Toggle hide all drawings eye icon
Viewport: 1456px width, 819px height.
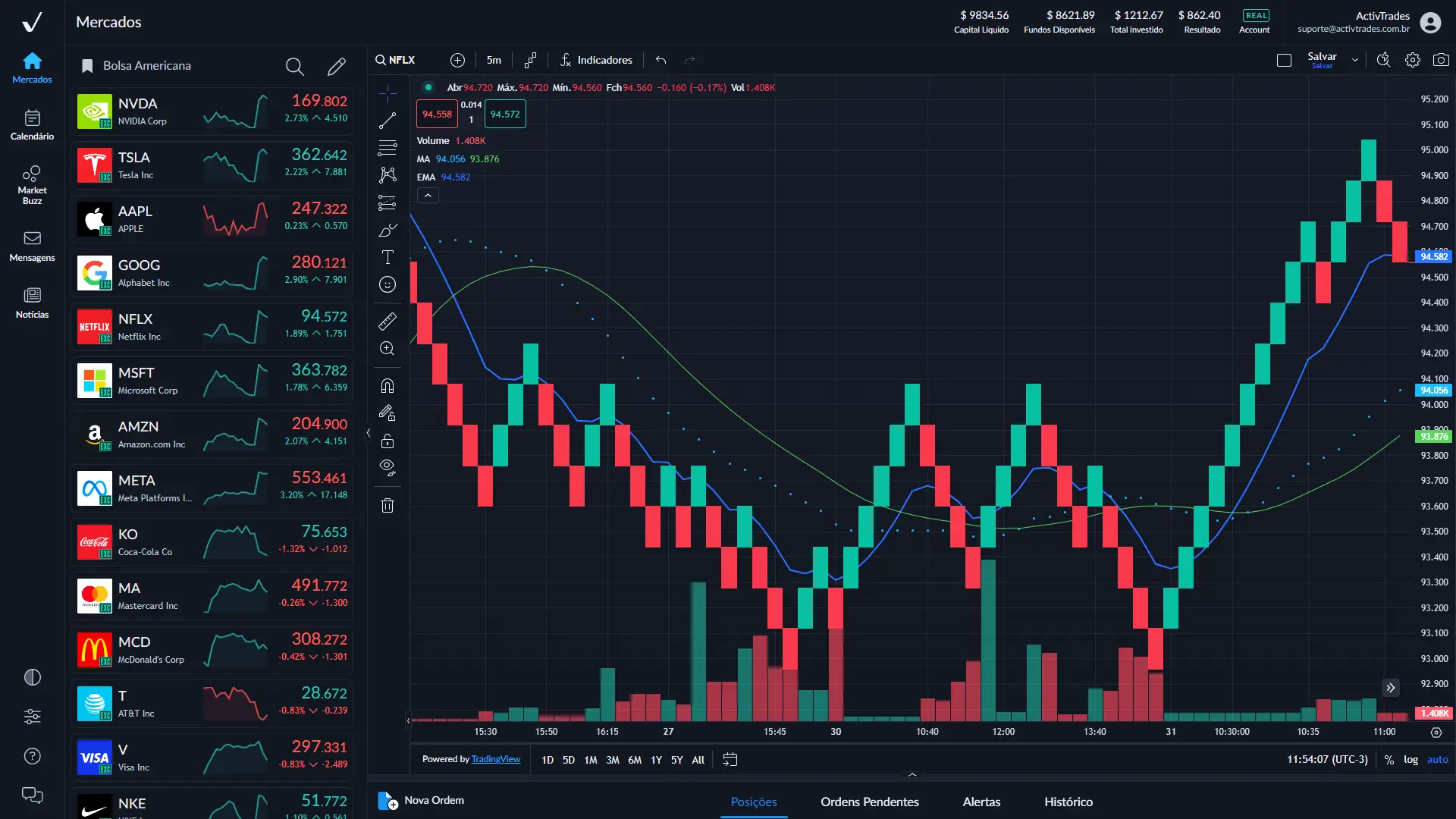(388, 468)
